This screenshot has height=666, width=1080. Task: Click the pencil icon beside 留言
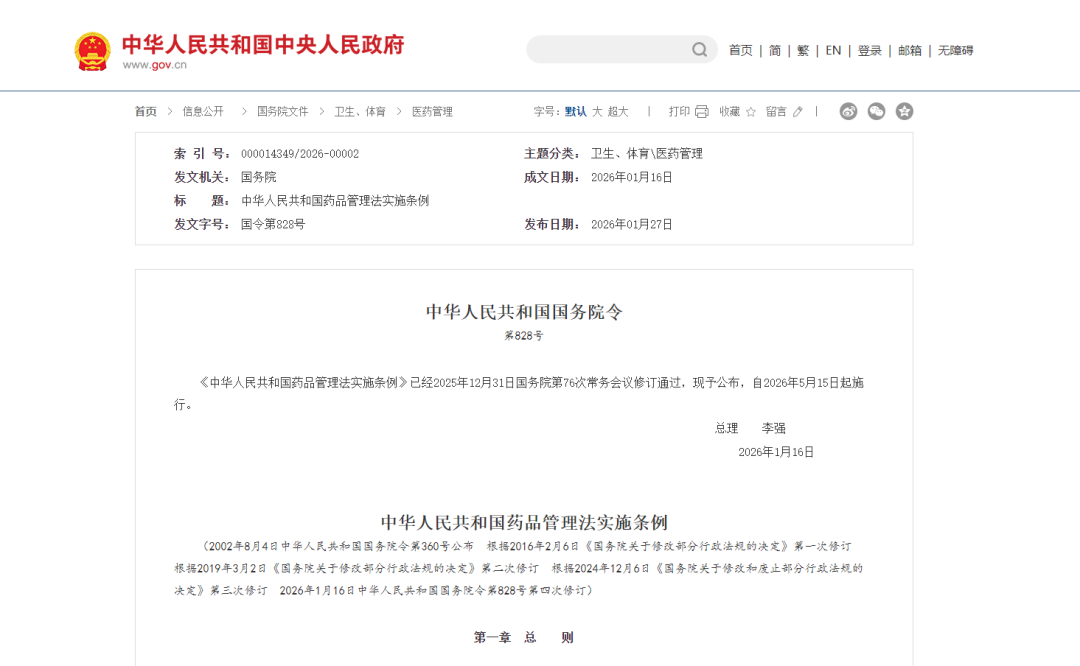coord(797,112)
